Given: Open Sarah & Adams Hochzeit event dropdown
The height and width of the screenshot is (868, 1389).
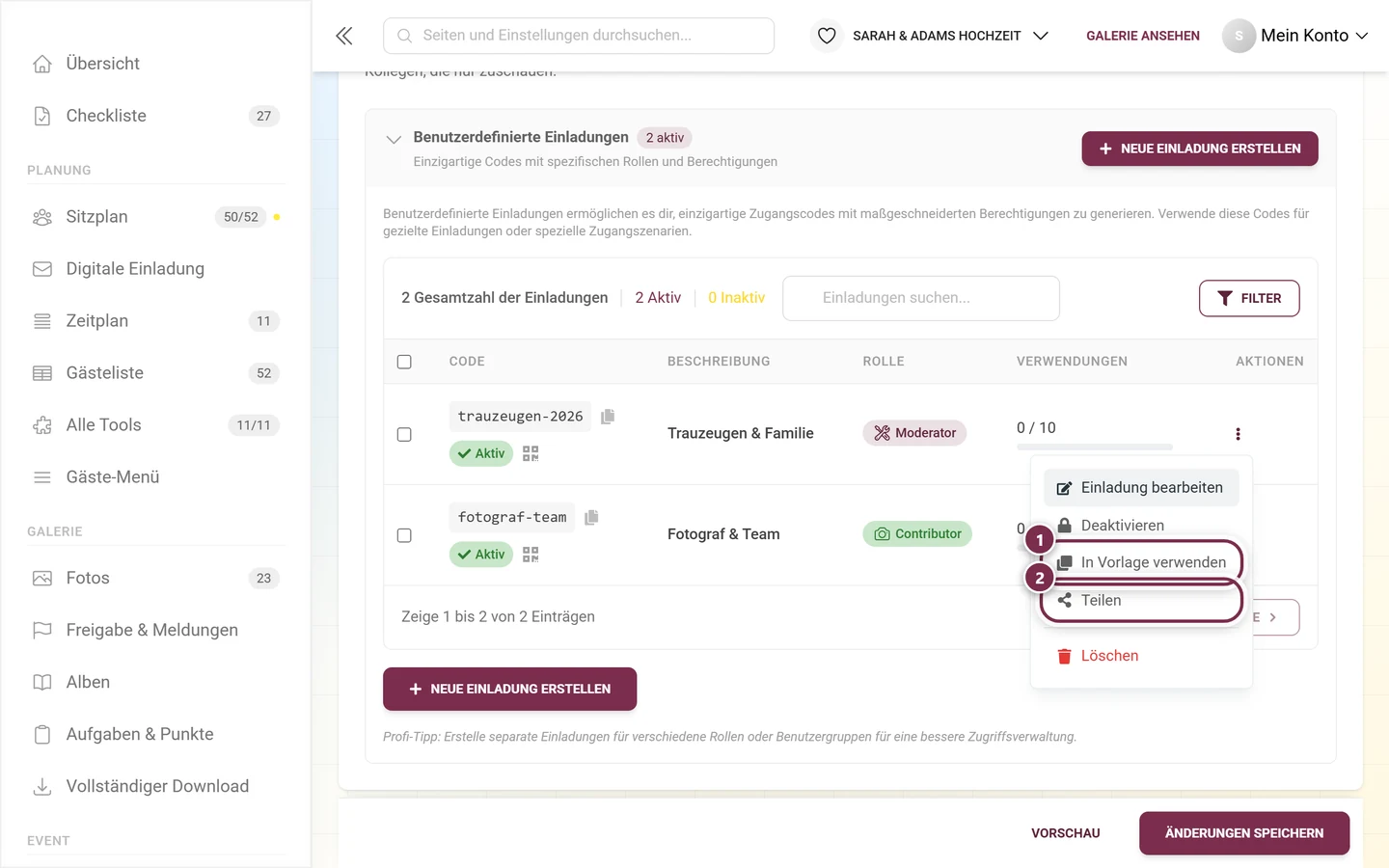Looking at the screenshot, I should point(950,36).
